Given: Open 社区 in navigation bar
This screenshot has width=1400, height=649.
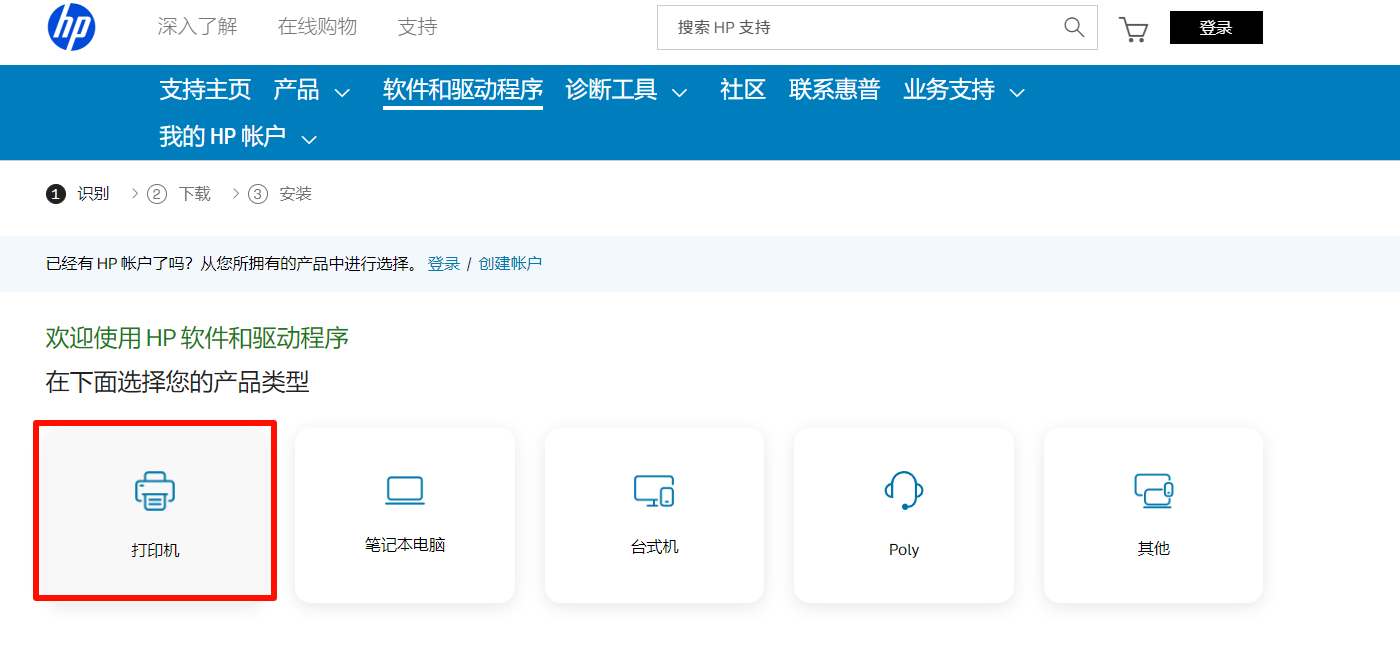Looking at the screenshot, I should pyautogui.click(x=743, y=90).
